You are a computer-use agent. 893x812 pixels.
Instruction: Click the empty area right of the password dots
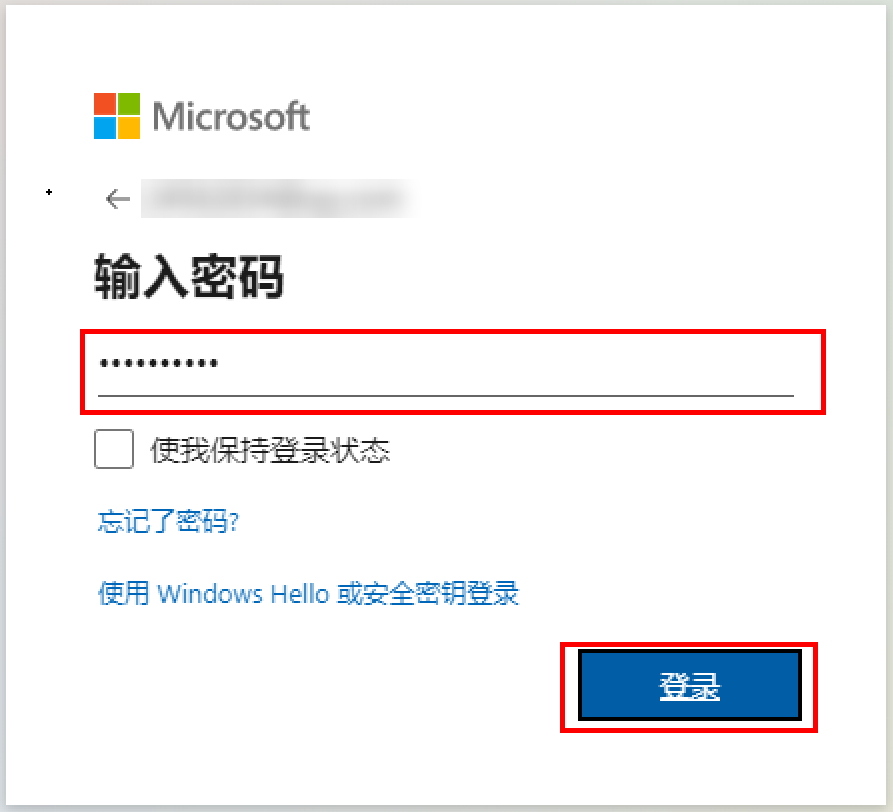coord(507,363)
